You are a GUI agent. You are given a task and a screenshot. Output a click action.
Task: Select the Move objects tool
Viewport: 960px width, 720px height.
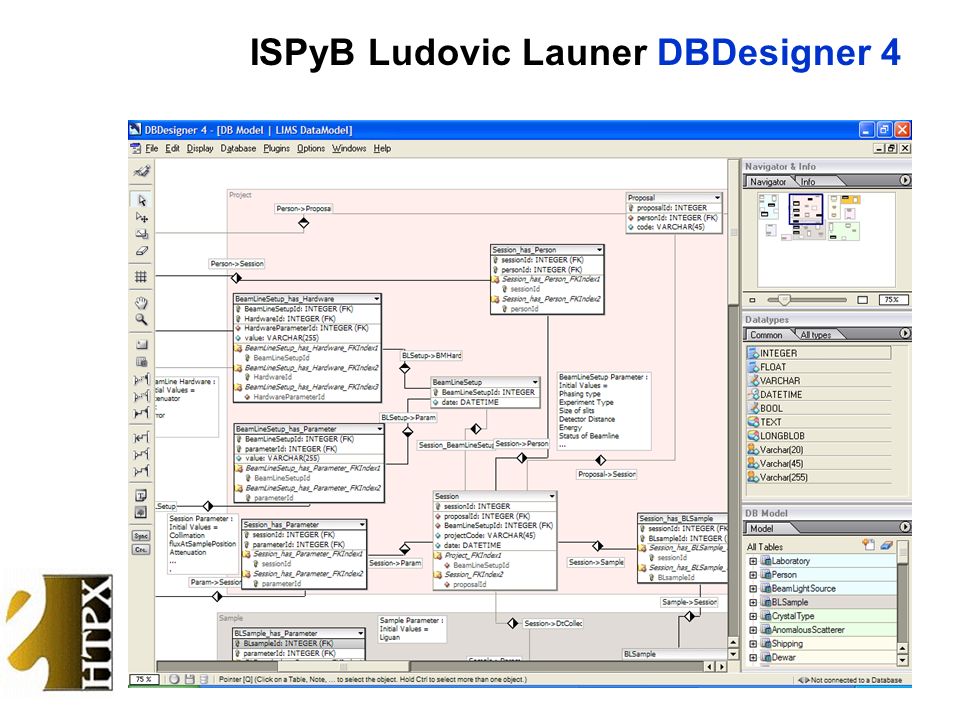(141, 217)
